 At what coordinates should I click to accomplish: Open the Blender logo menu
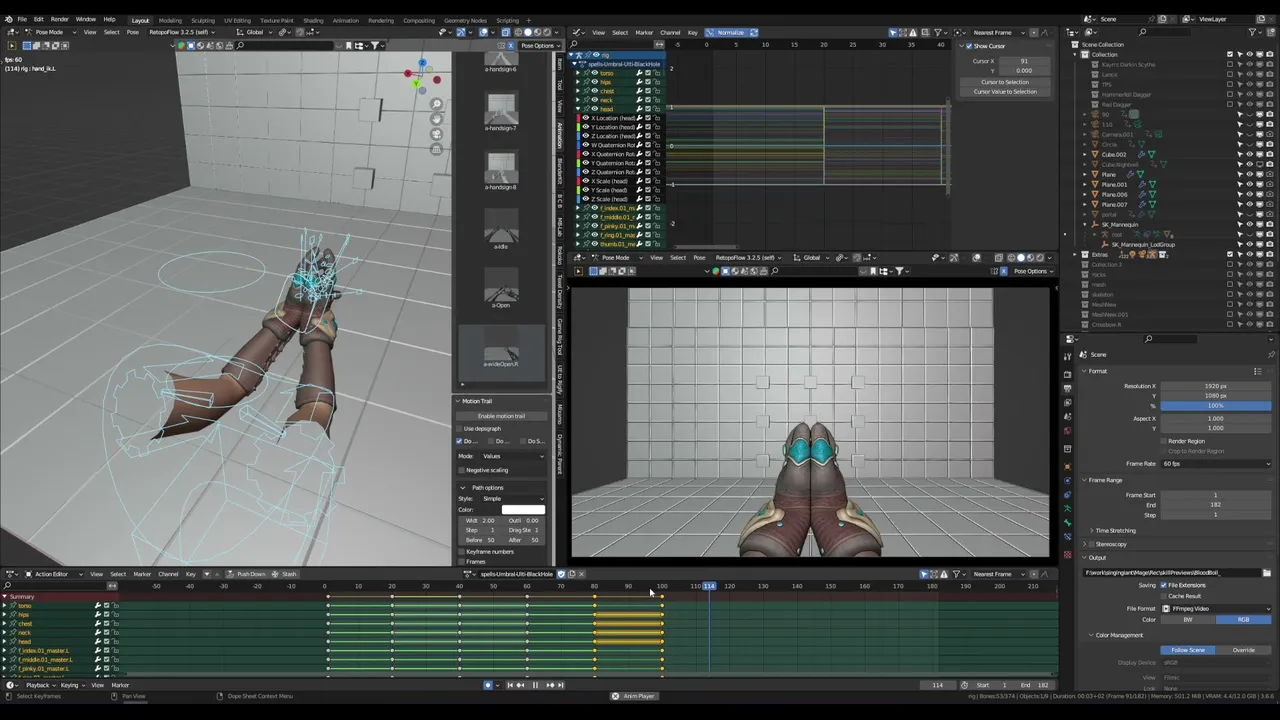pos(8,19)
